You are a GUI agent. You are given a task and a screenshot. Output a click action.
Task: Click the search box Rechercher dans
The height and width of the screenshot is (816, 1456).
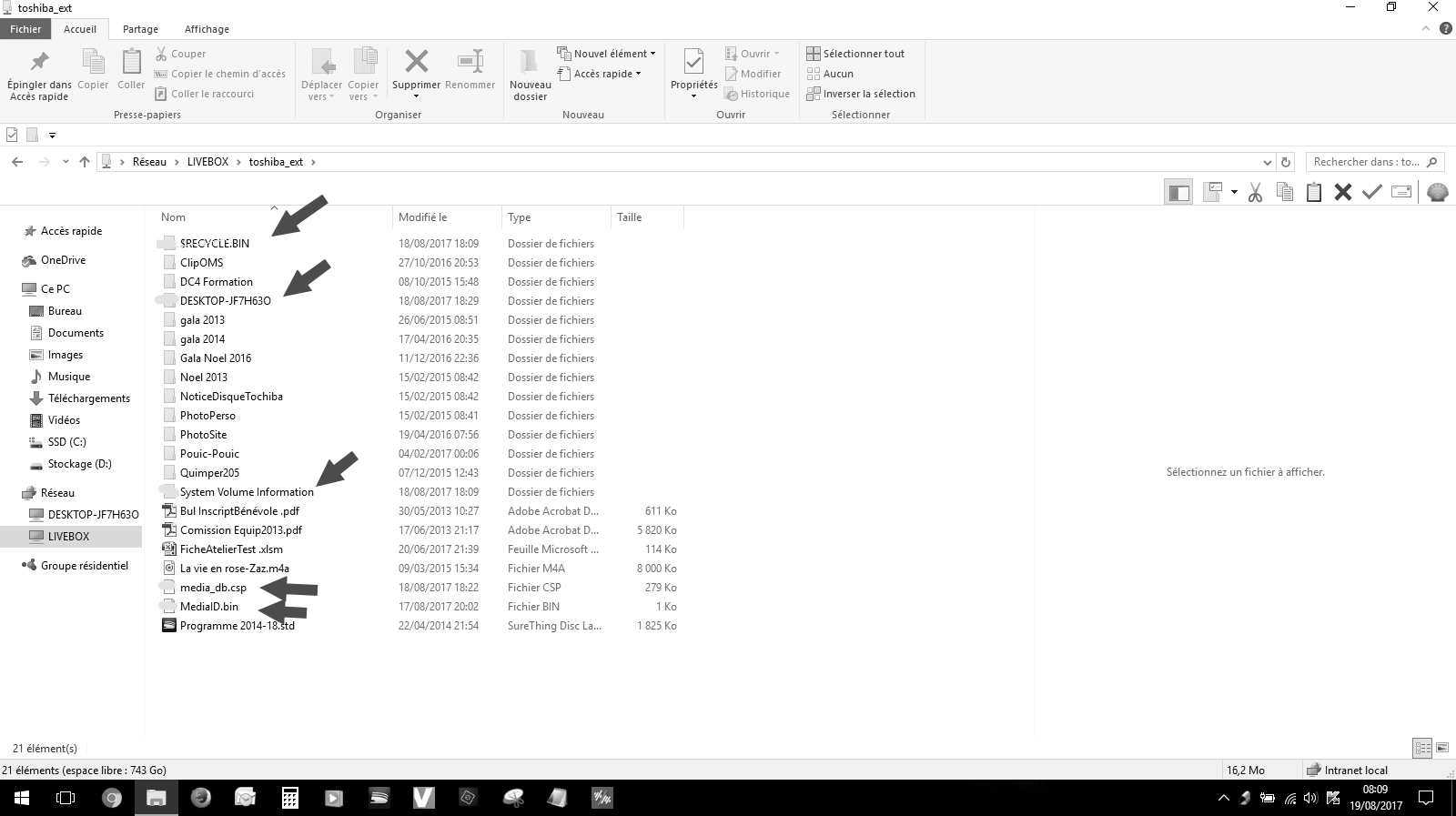coord(1375,162)
